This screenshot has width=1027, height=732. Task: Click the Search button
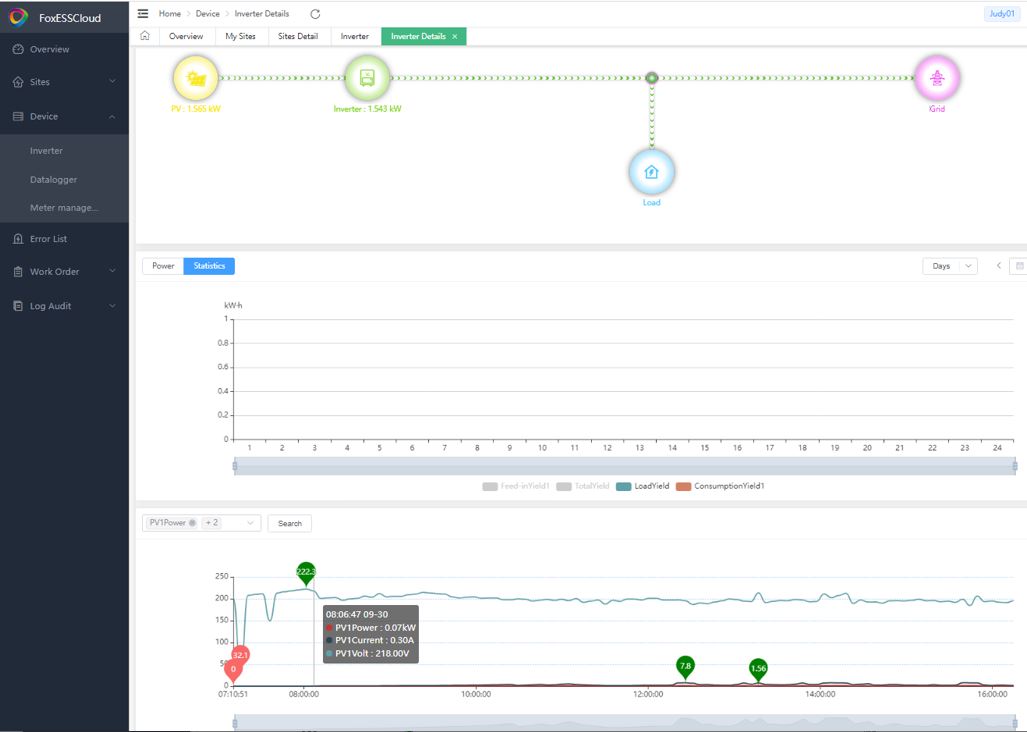(290, 523)
